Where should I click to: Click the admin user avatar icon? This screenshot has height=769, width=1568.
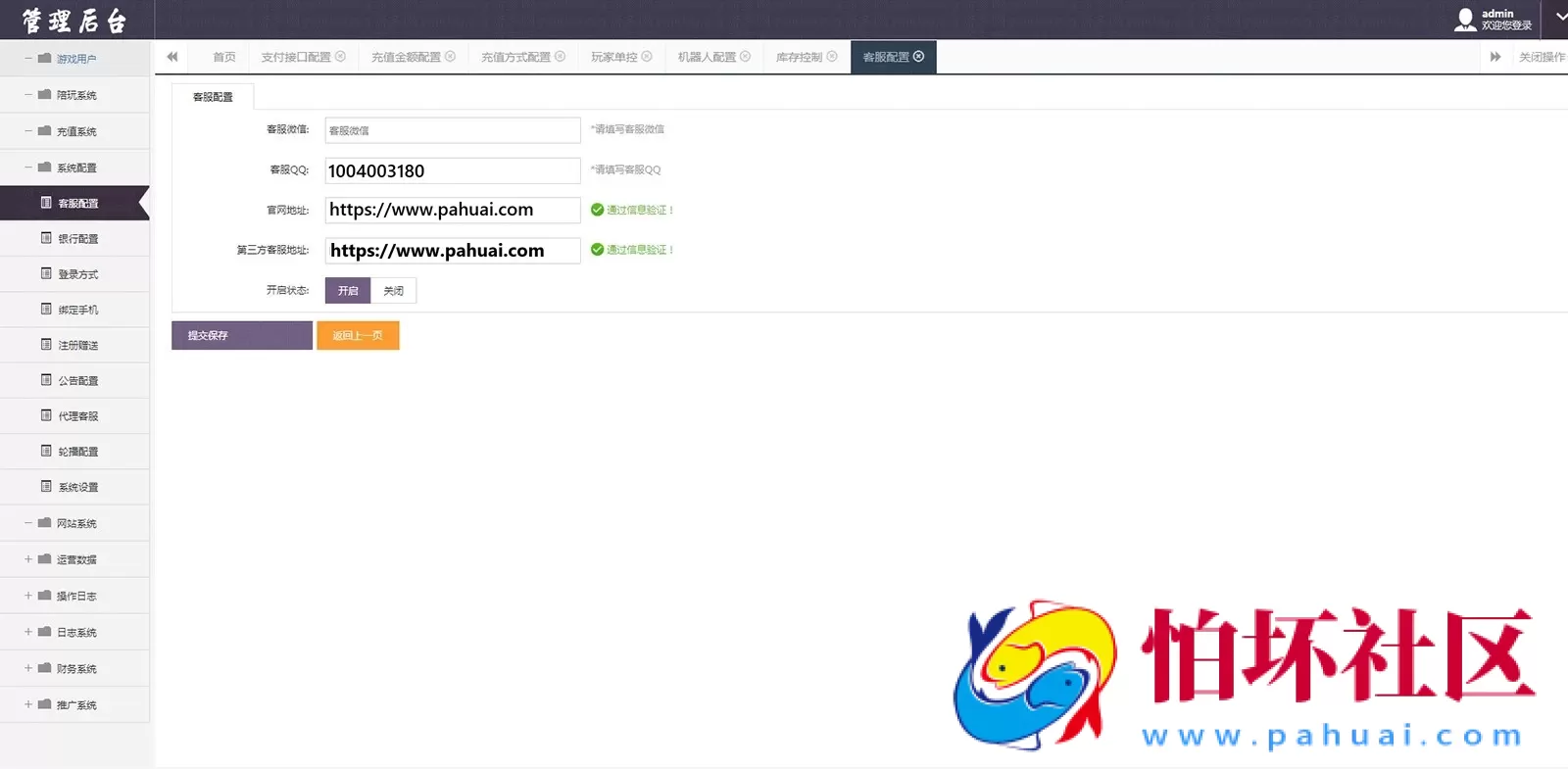1464,20
